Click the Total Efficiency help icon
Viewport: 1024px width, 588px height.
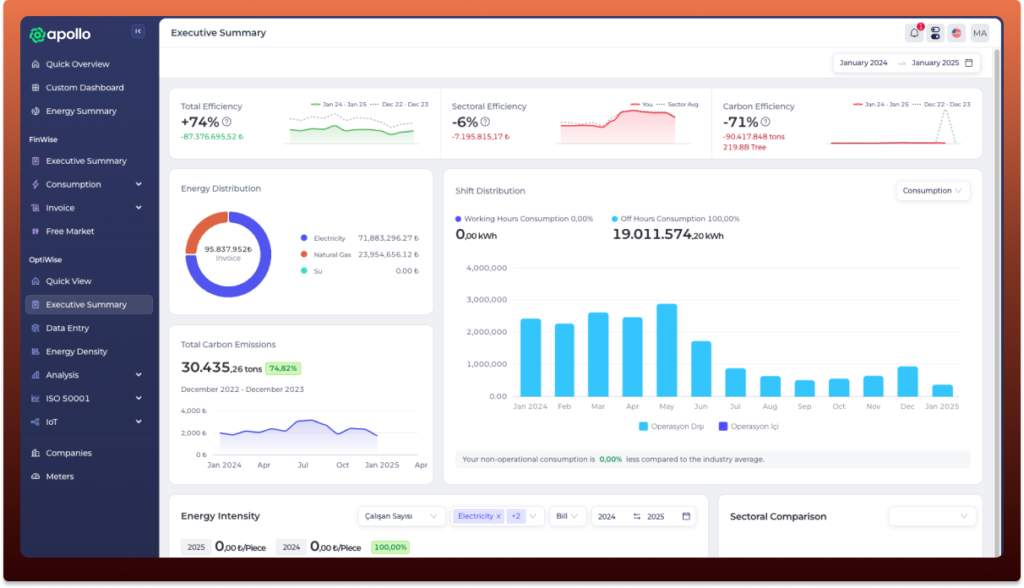click(226, 121)
